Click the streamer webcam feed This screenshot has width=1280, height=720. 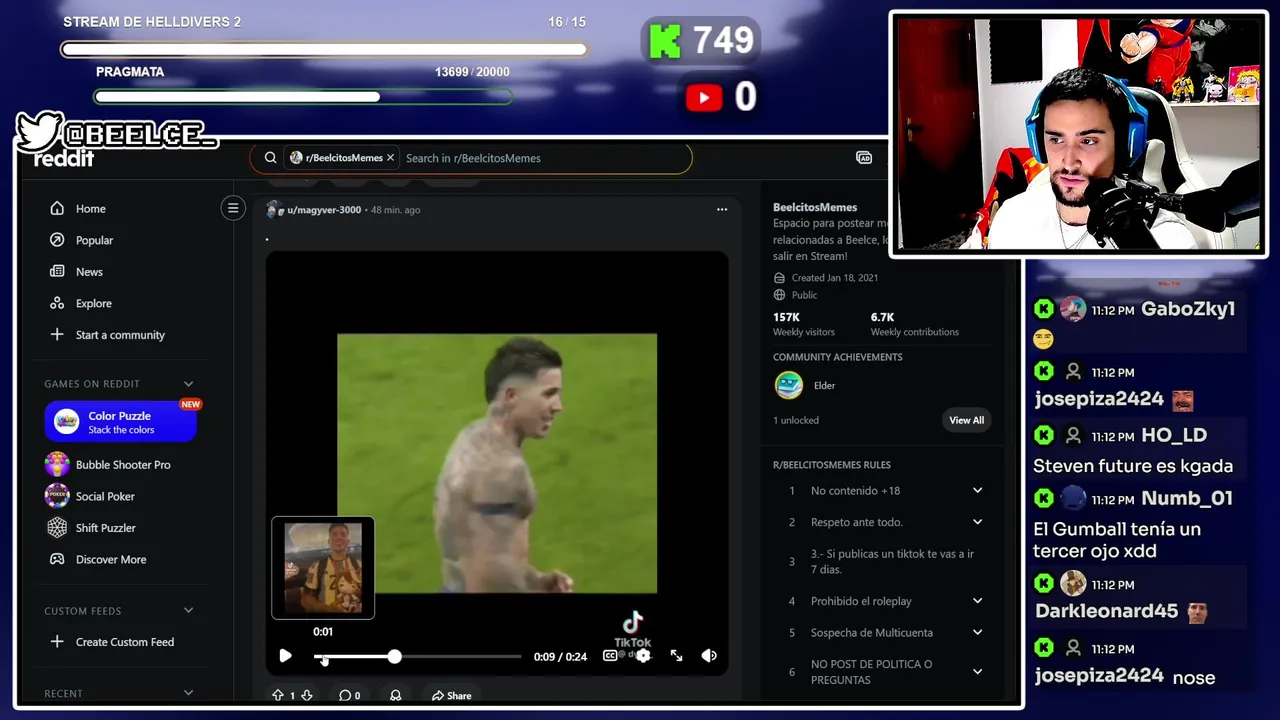point(1078,134)
